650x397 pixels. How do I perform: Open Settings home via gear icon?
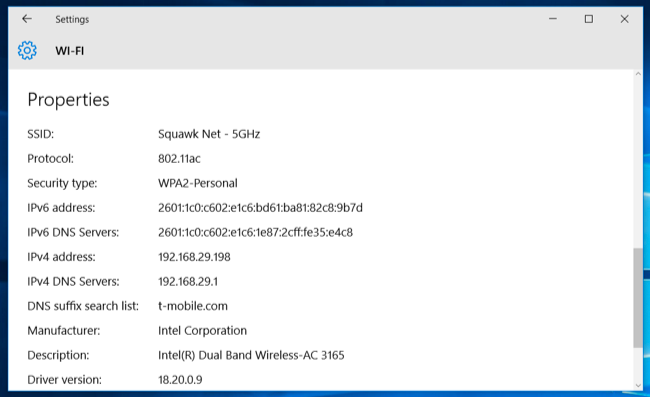(27, 51)
